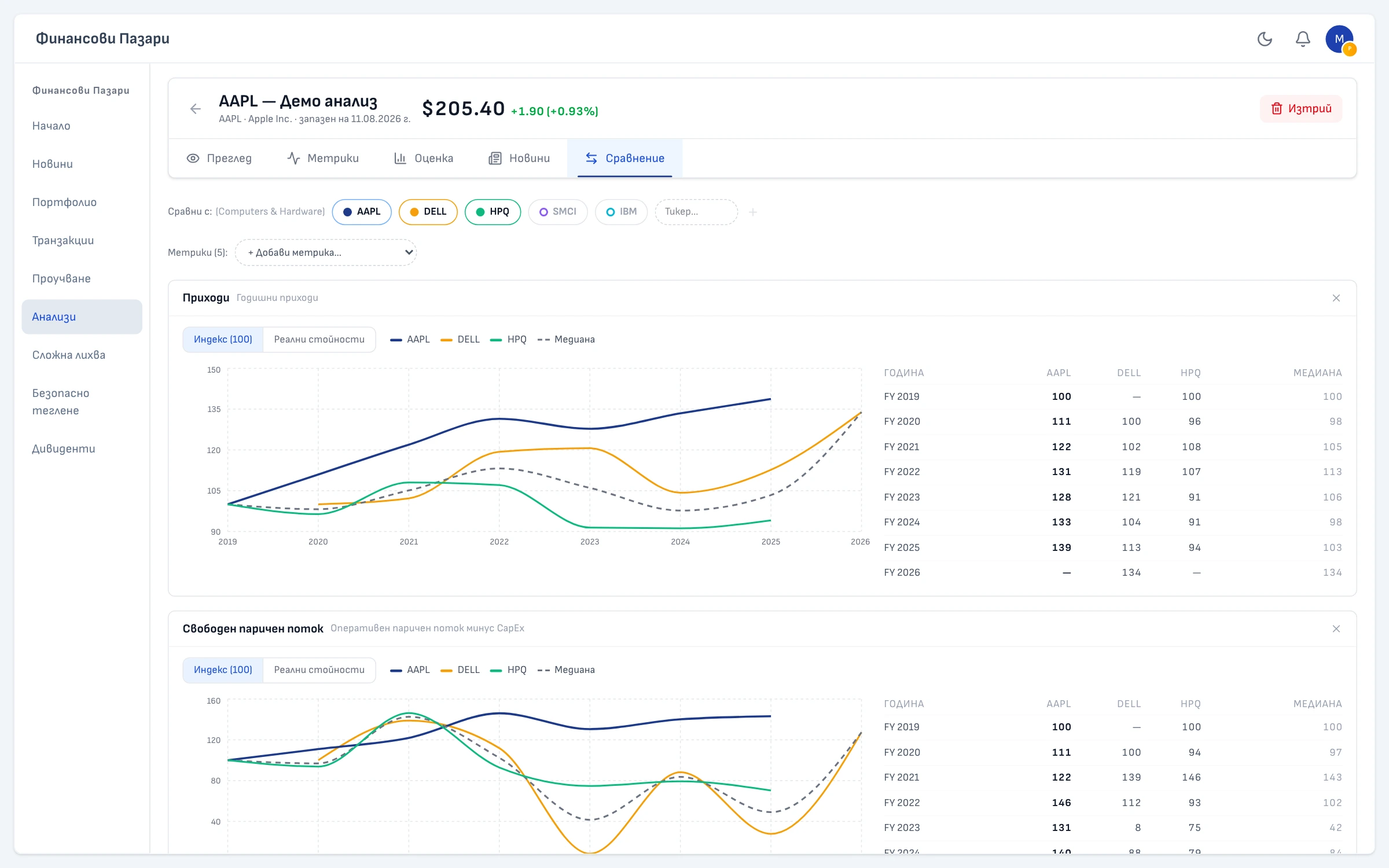Click the newspaper icon on Новини tab
The width and height of the screenshot is (1389, 868).
click(x=495, y=159)
